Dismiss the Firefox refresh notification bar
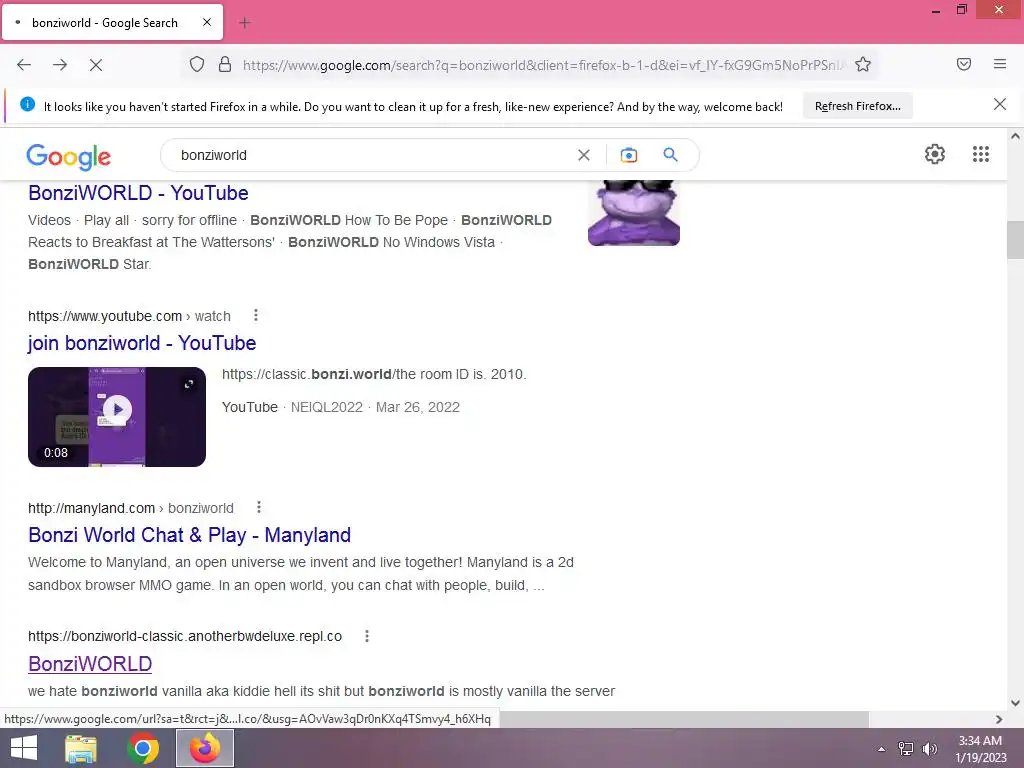Screen dimensions: 1024x768 tap(1000, 104)
